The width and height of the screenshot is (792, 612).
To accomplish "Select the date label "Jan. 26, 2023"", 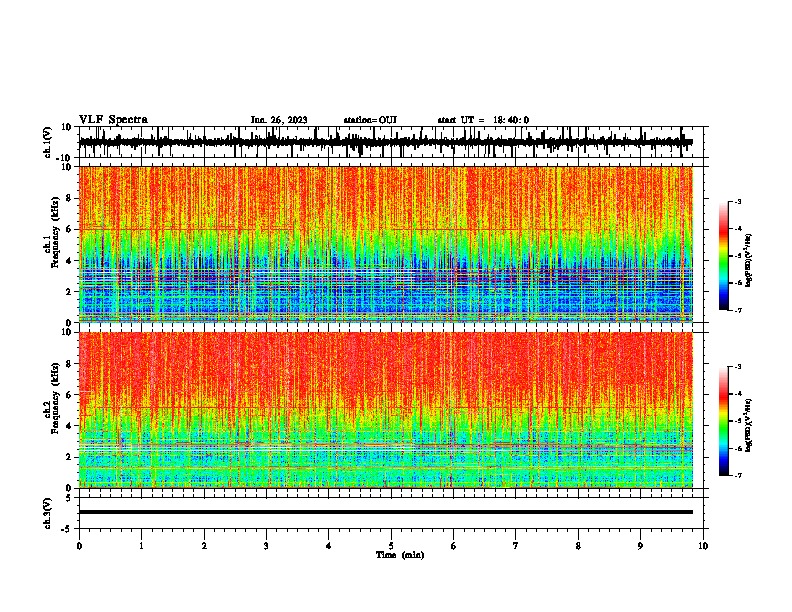I will [279, 120].
